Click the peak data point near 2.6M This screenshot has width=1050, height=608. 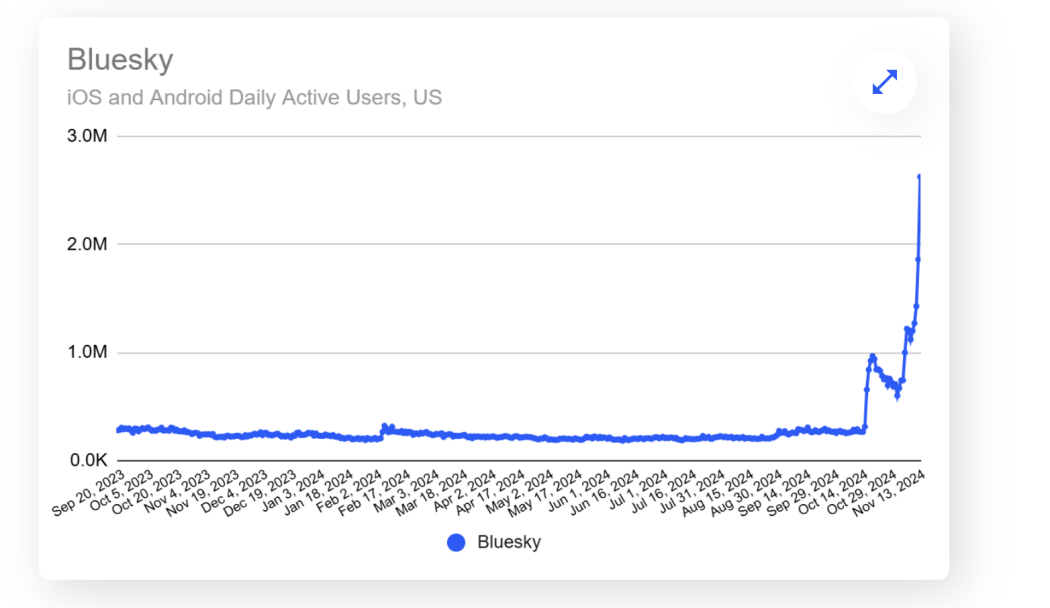click(919, 176)
